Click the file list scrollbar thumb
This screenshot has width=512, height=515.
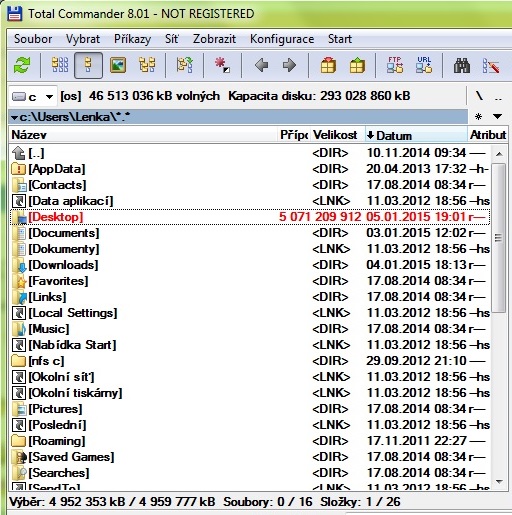pos(499,238)
